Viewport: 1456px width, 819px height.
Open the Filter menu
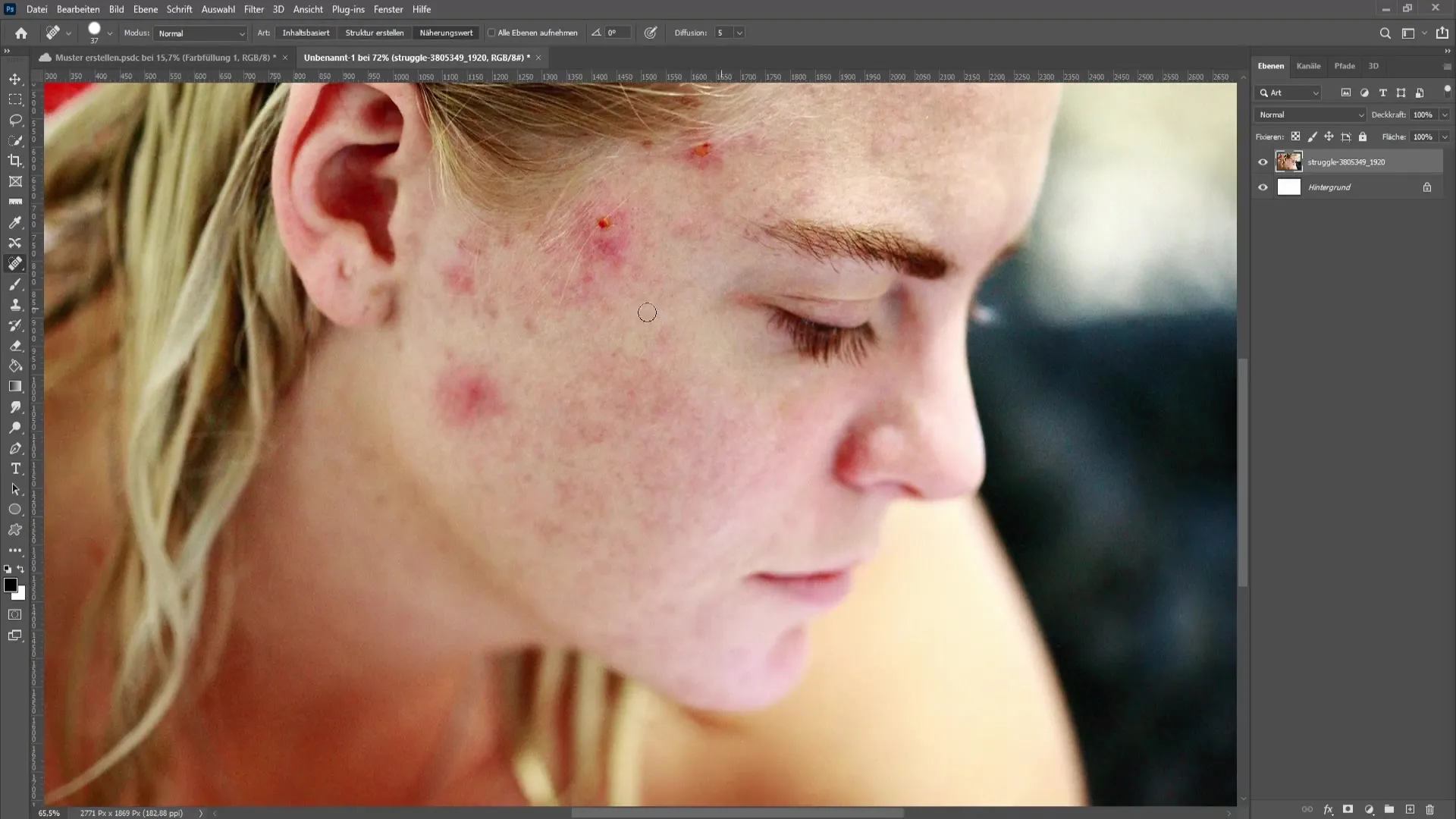(253, 9)
